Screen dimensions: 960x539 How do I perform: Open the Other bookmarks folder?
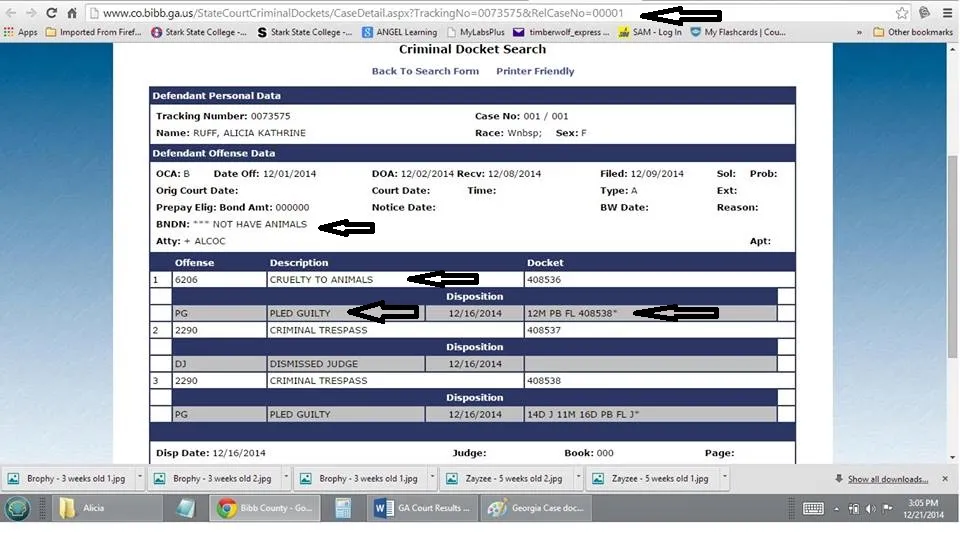coord(912,32)
